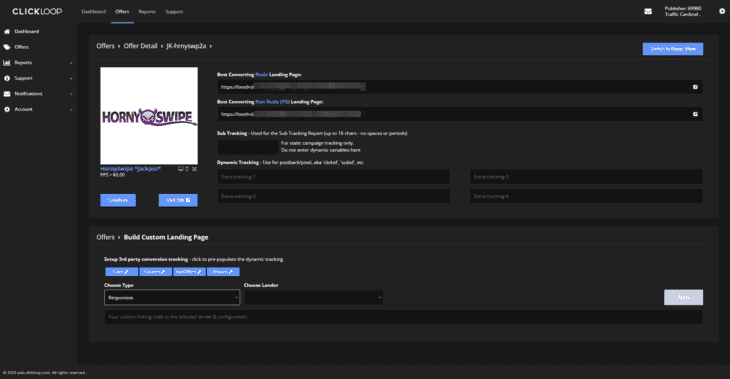Click the Extra-tracking-3 field
The width and height of the screenshot is (730, 379).
tap(586, 177)
